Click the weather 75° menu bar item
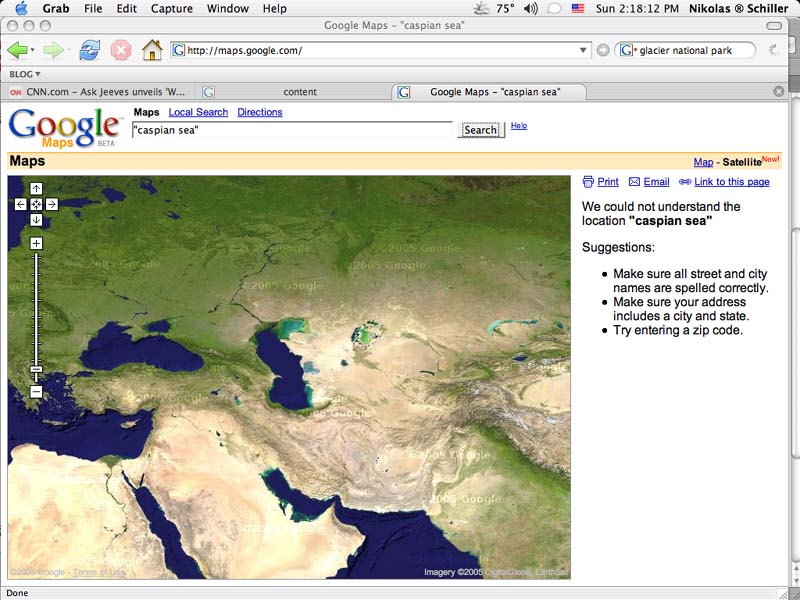This screenshot has height=600, width=800. click(x=494, y=8)
